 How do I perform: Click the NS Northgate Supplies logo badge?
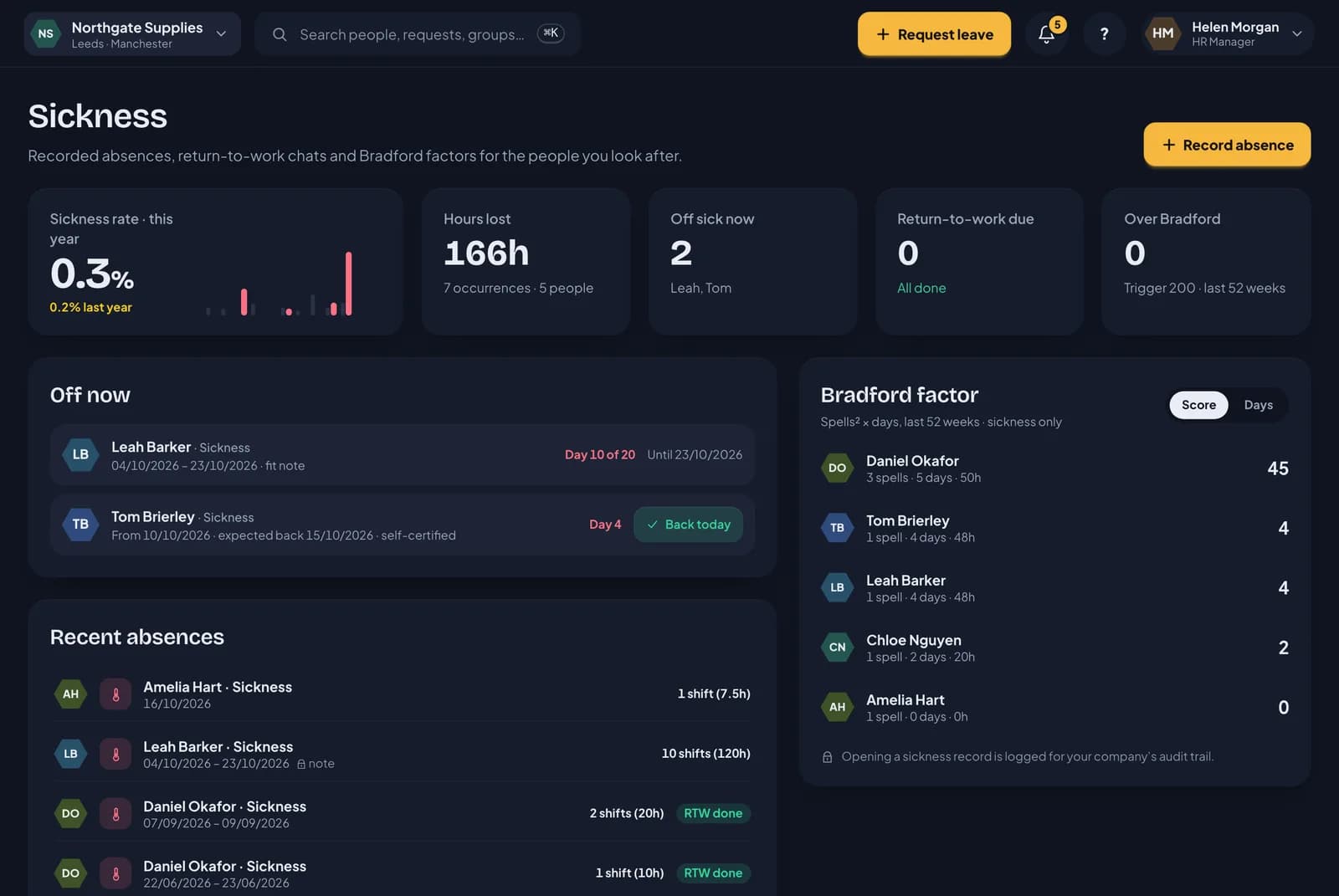click(x=45, y=34)
